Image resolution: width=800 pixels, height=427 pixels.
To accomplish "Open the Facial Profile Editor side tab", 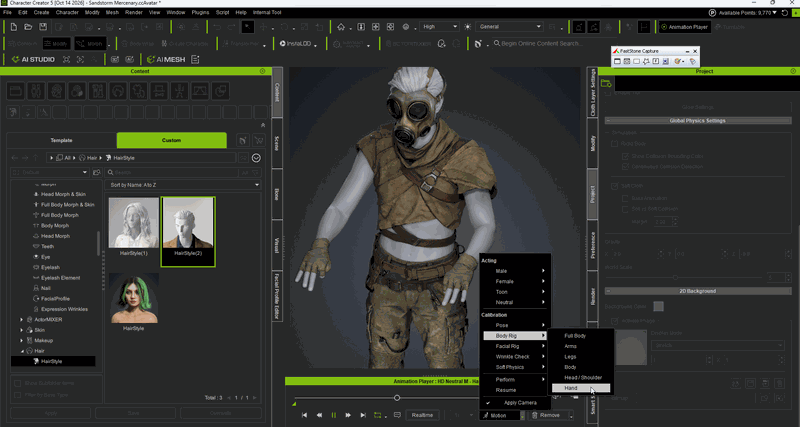I will (277, 296).
